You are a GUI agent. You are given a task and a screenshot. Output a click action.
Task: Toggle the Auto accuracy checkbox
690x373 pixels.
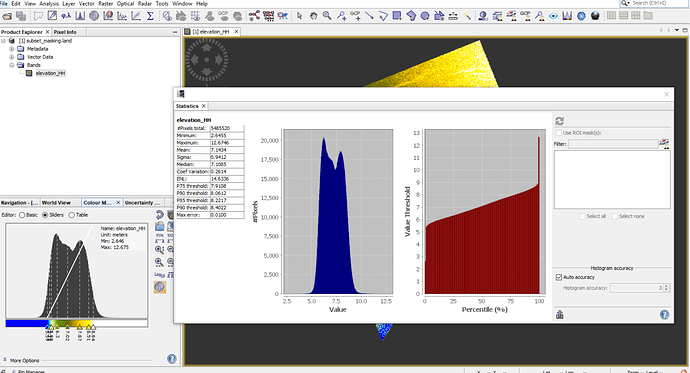click(x=559, y=277)
